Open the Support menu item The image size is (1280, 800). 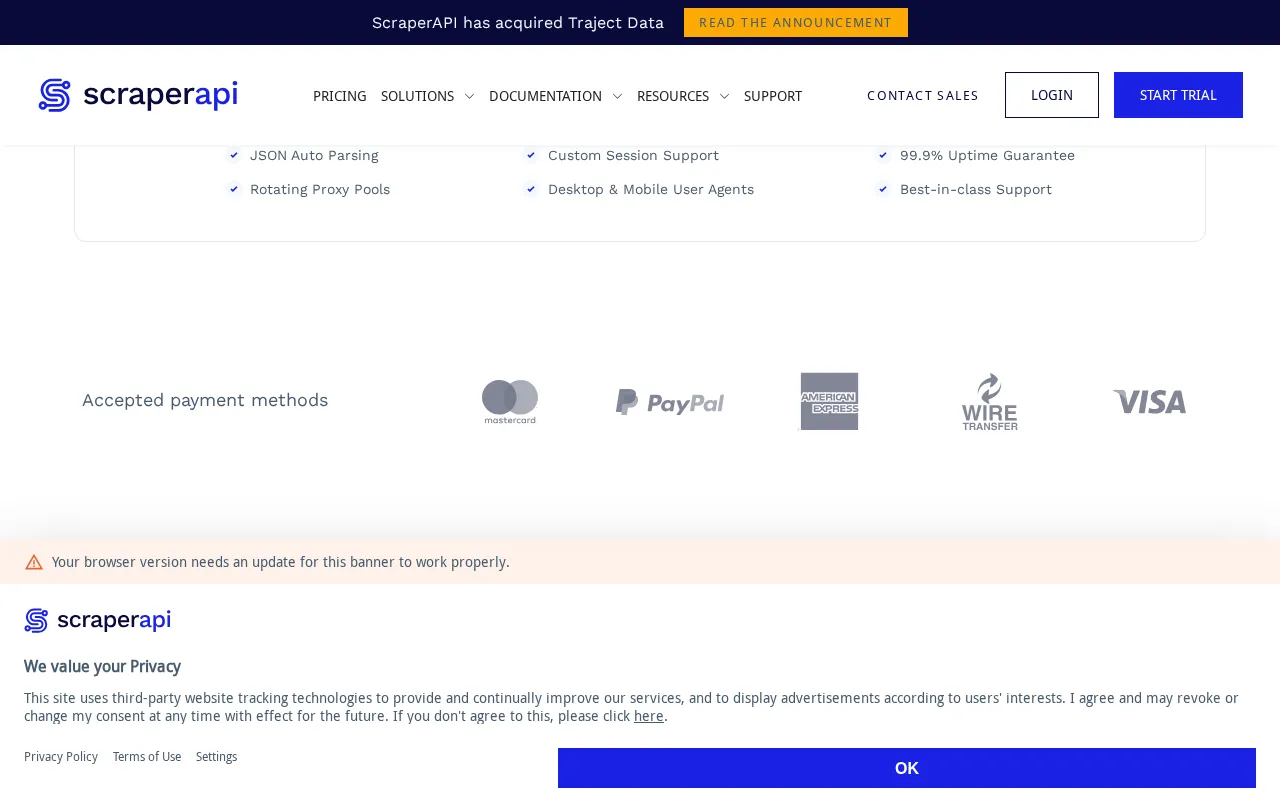pos(773,96)
